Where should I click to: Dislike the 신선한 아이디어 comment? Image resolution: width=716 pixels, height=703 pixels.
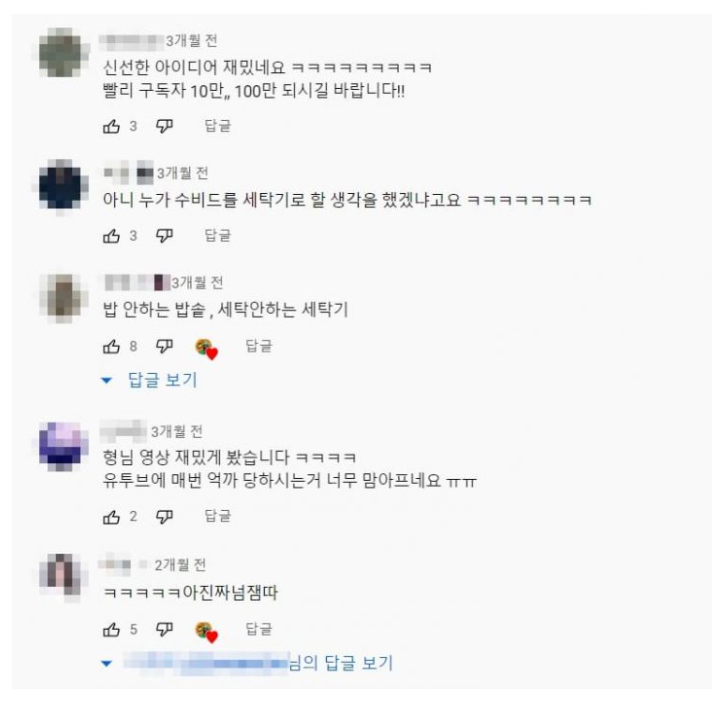pos(164,126)
